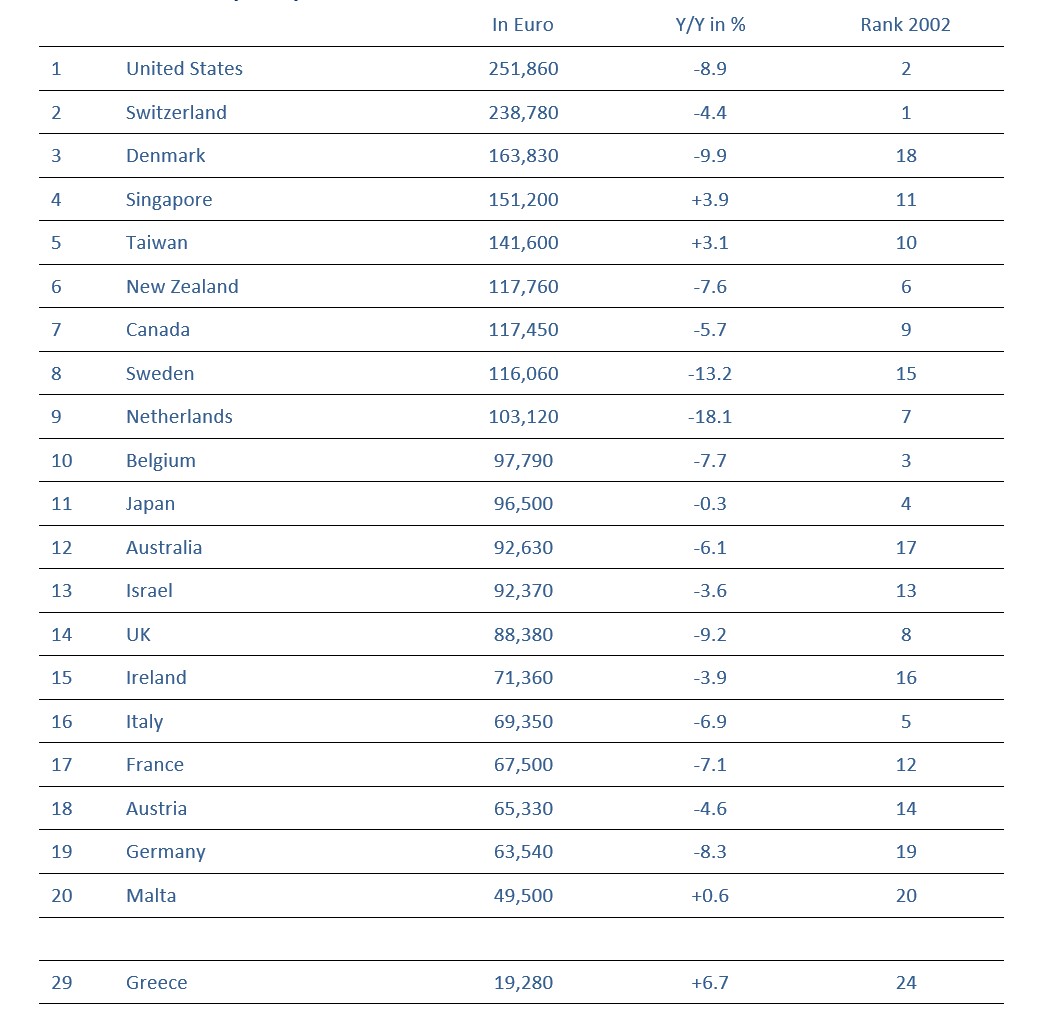1050x1027 pixels.
Task: Select the United States country cell
Action: pyautogui.click(x=184, y=69)
